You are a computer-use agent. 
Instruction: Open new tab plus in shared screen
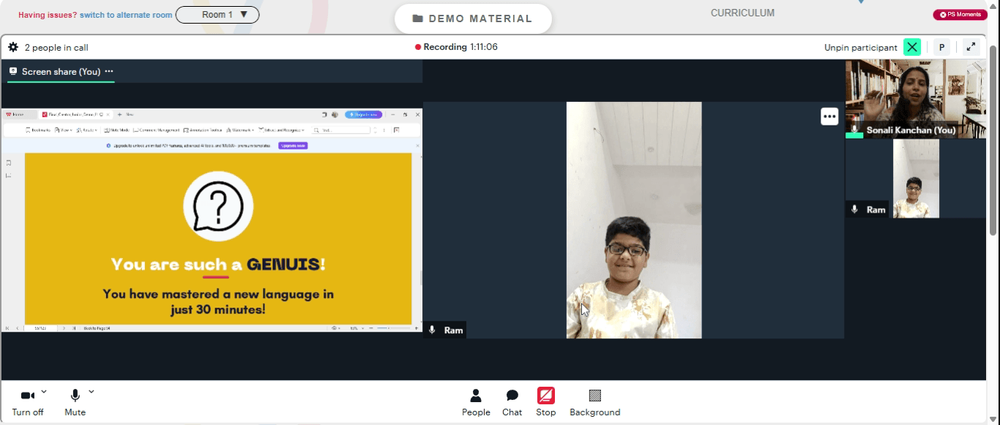tap(120, 115)
